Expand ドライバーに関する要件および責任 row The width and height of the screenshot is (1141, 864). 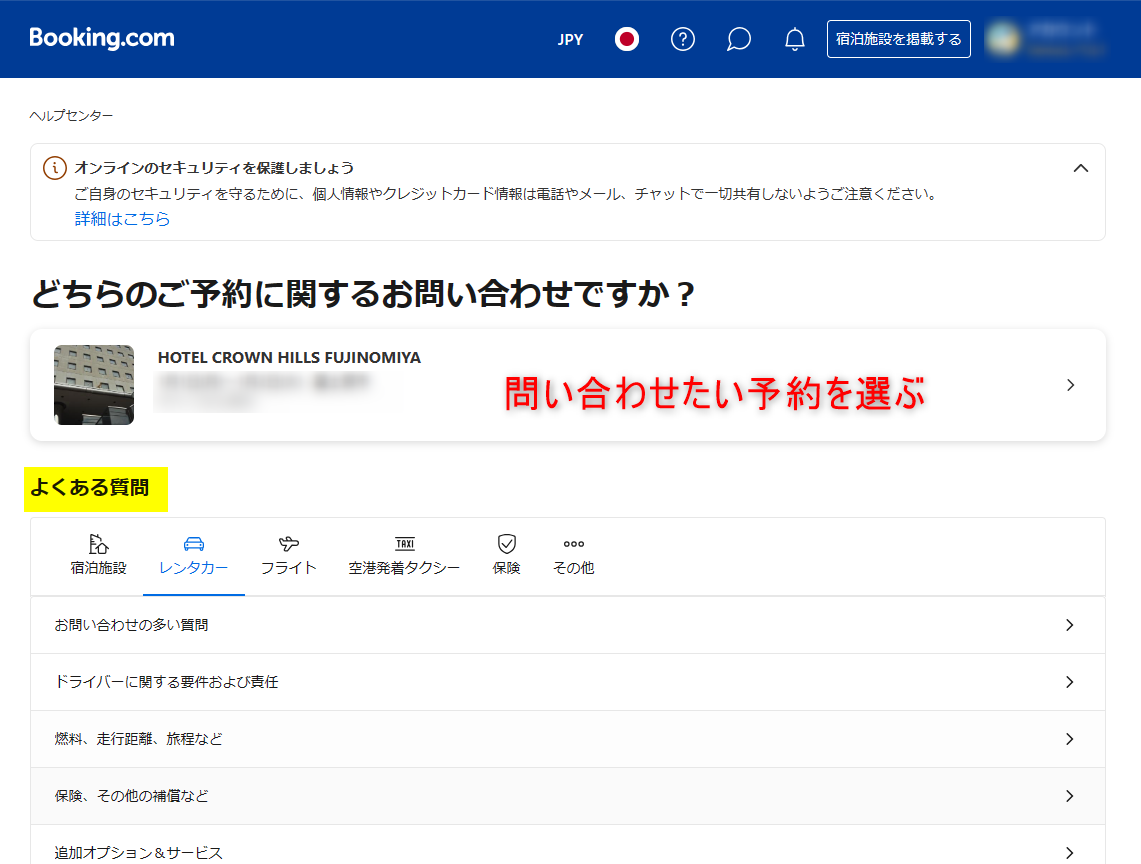[568, 682]
